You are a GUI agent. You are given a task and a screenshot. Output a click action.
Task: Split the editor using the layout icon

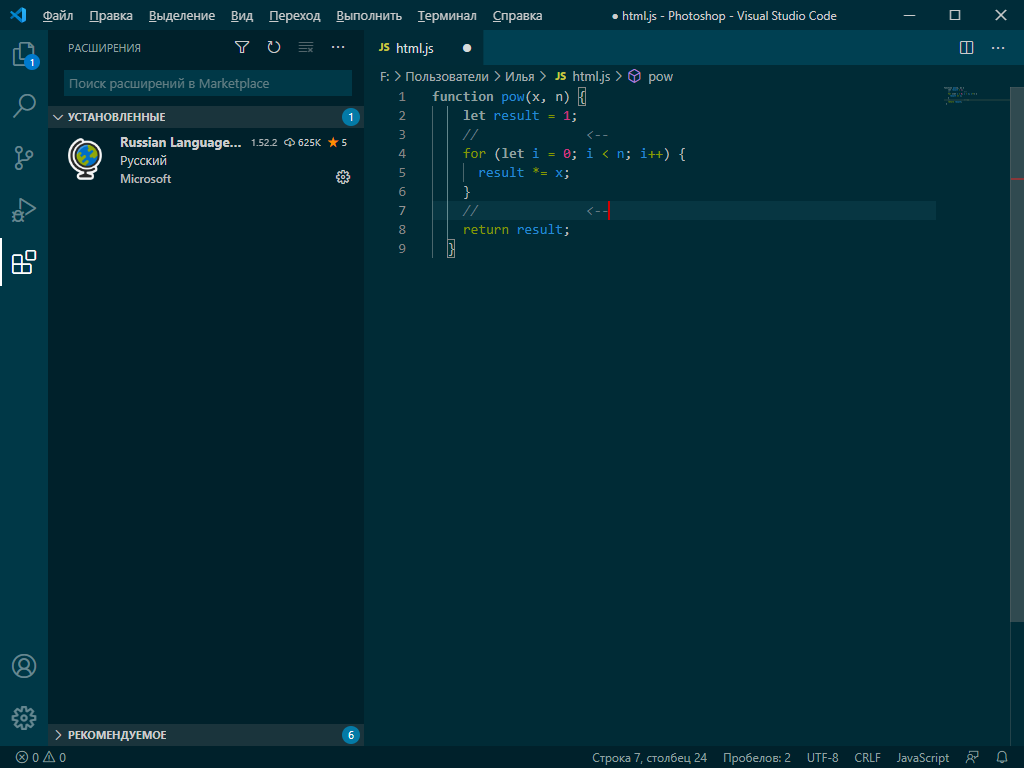pyautogui.click(x=965, y=47)
